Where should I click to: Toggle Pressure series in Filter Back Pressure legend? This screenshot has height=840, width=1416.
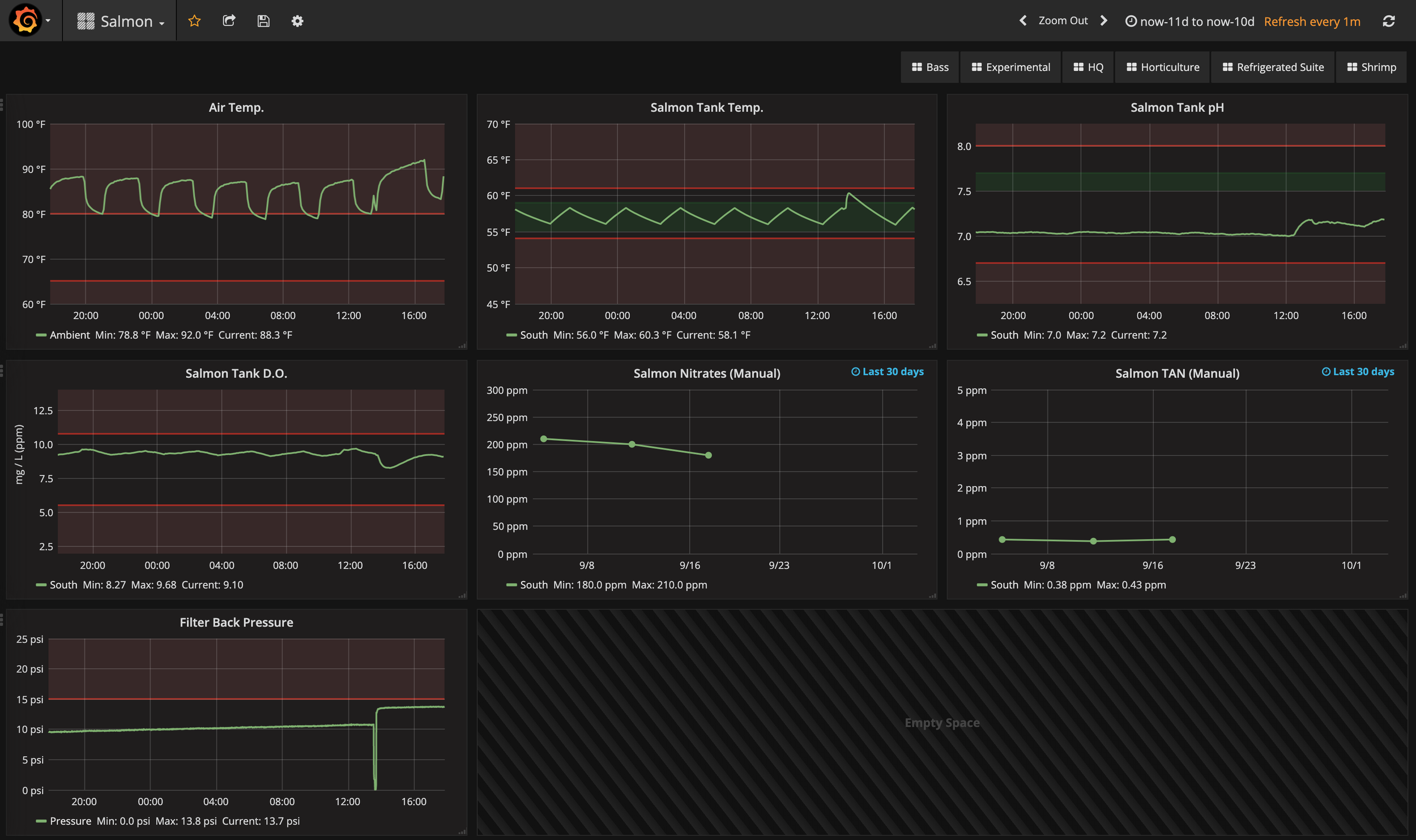[x=70, y=821]
